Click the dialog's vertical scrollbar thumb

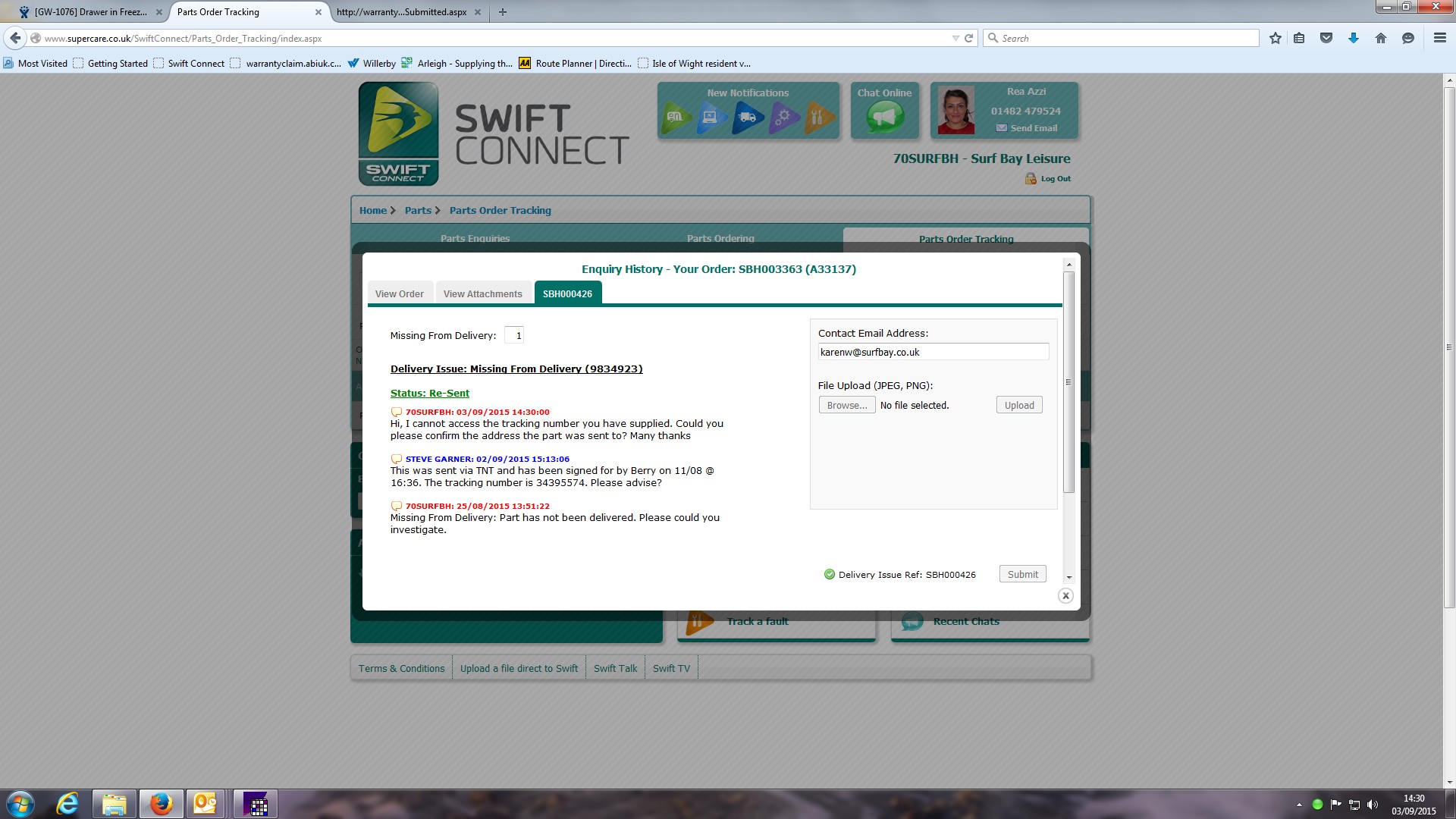[1068, 383]
